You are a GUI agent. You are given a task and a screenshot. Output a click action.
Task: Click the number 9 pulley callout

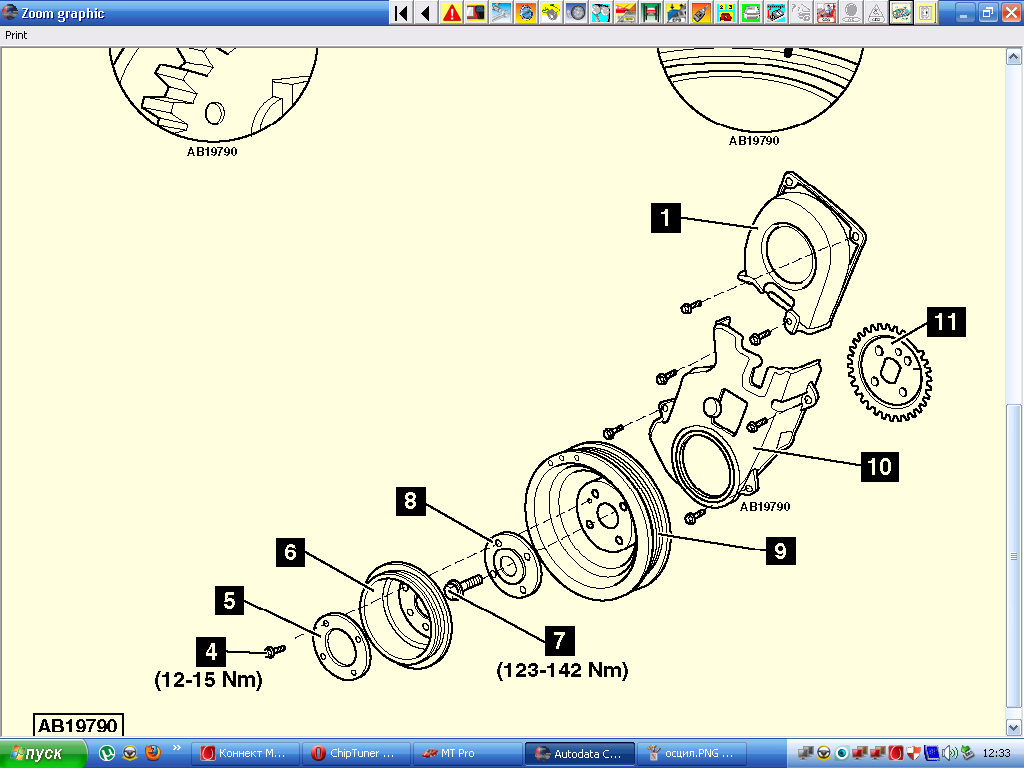(x=780, y=551)
